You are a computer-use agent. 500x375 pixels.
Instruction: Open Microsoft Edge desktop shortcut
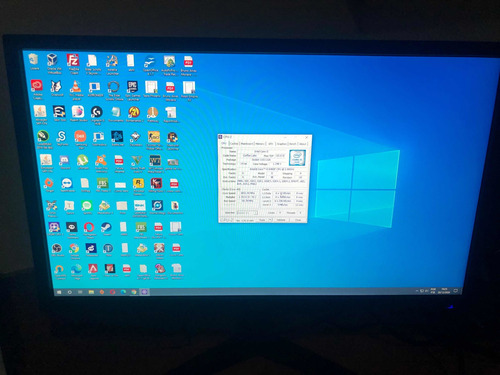pos(76,272)
